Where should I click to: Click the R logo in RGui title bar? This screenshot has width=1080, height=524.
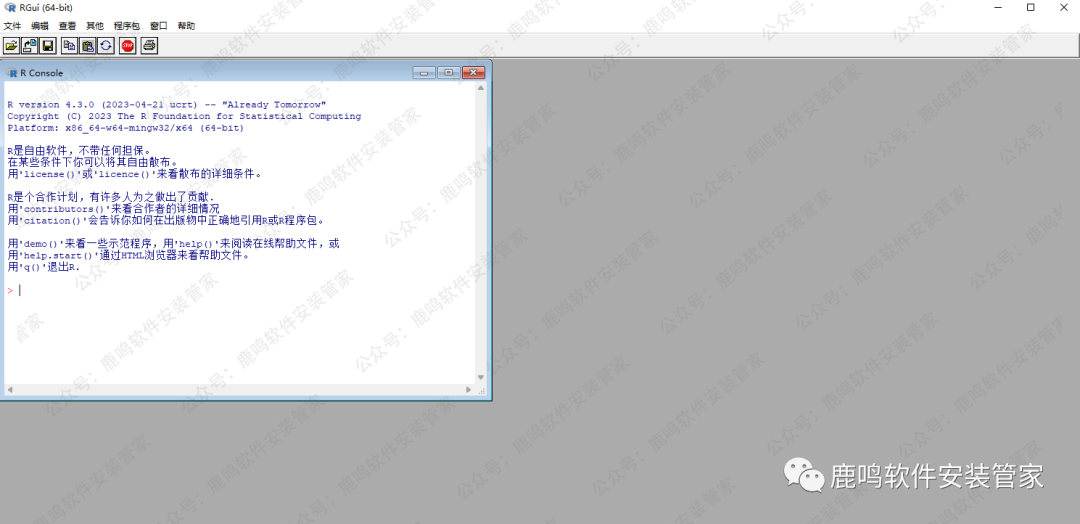pos(10,8)
